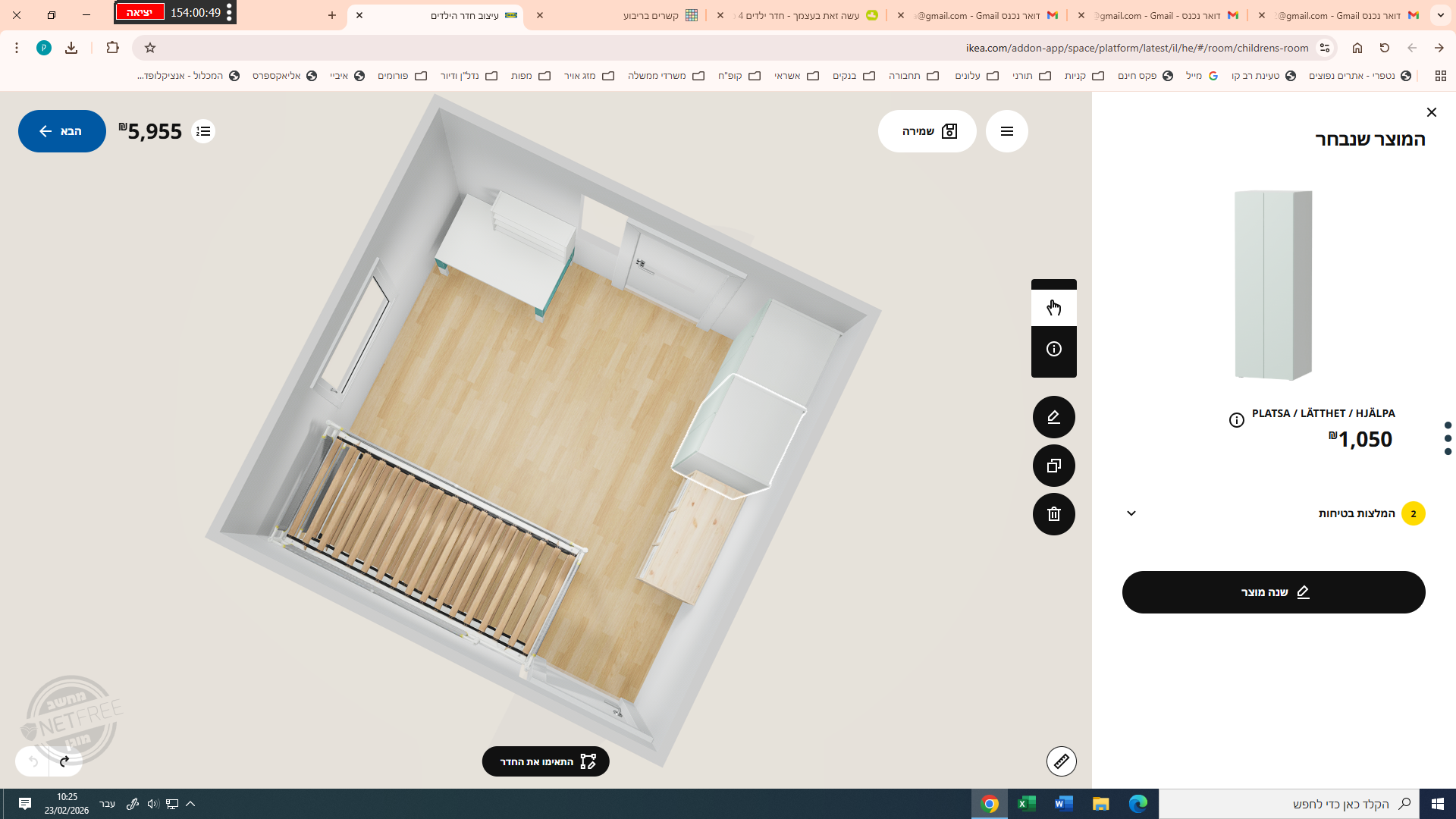1456x819 pixels.
Task: Click the שמירה save button
Action: (927, 131)
